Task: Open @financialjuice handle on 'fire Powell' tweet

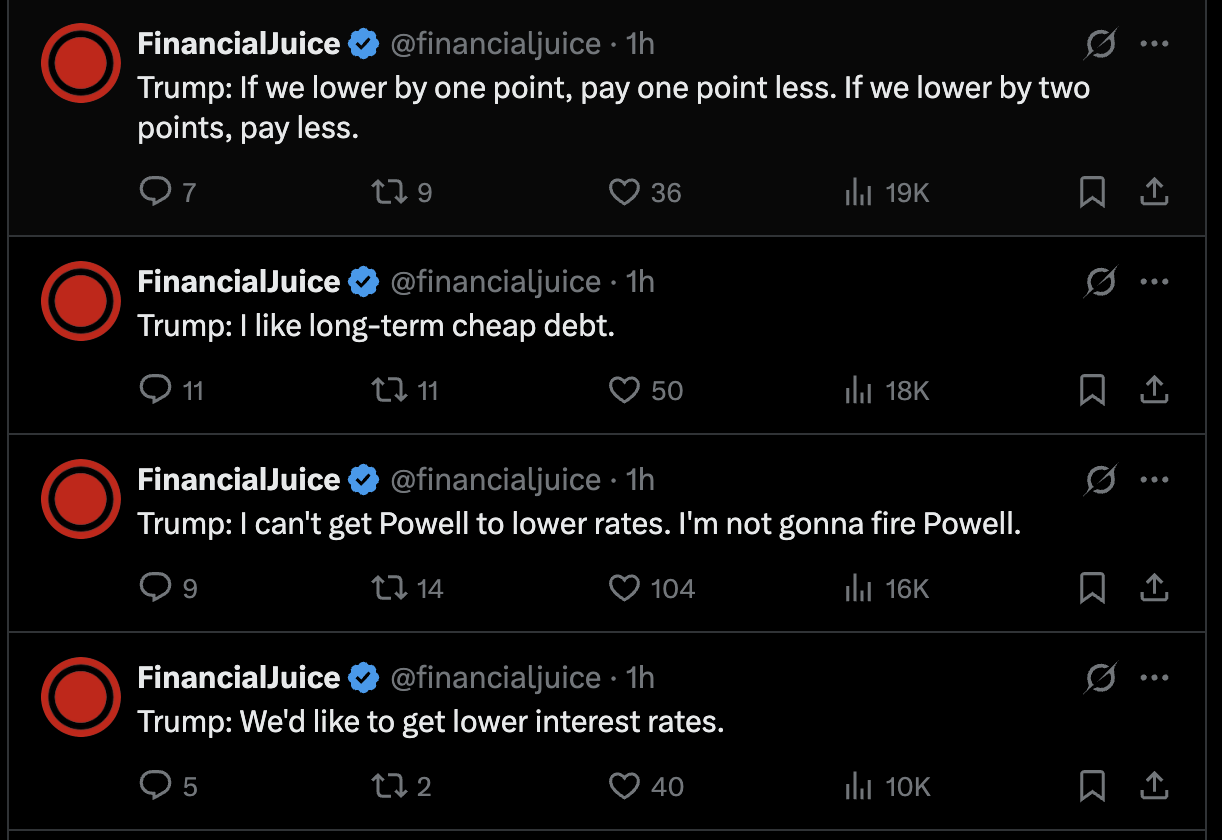Action: 495,480
